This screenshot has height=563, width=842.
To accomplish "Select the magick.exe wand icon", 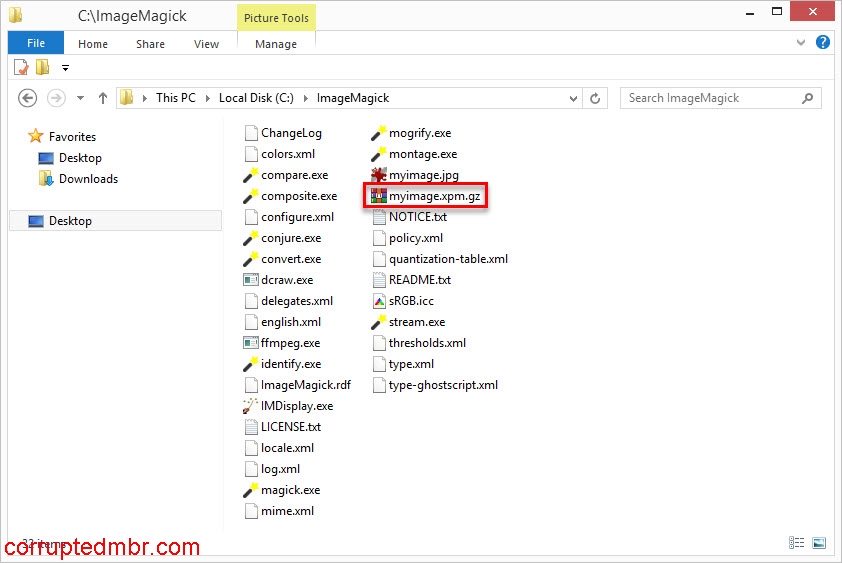I will (251, 490).
